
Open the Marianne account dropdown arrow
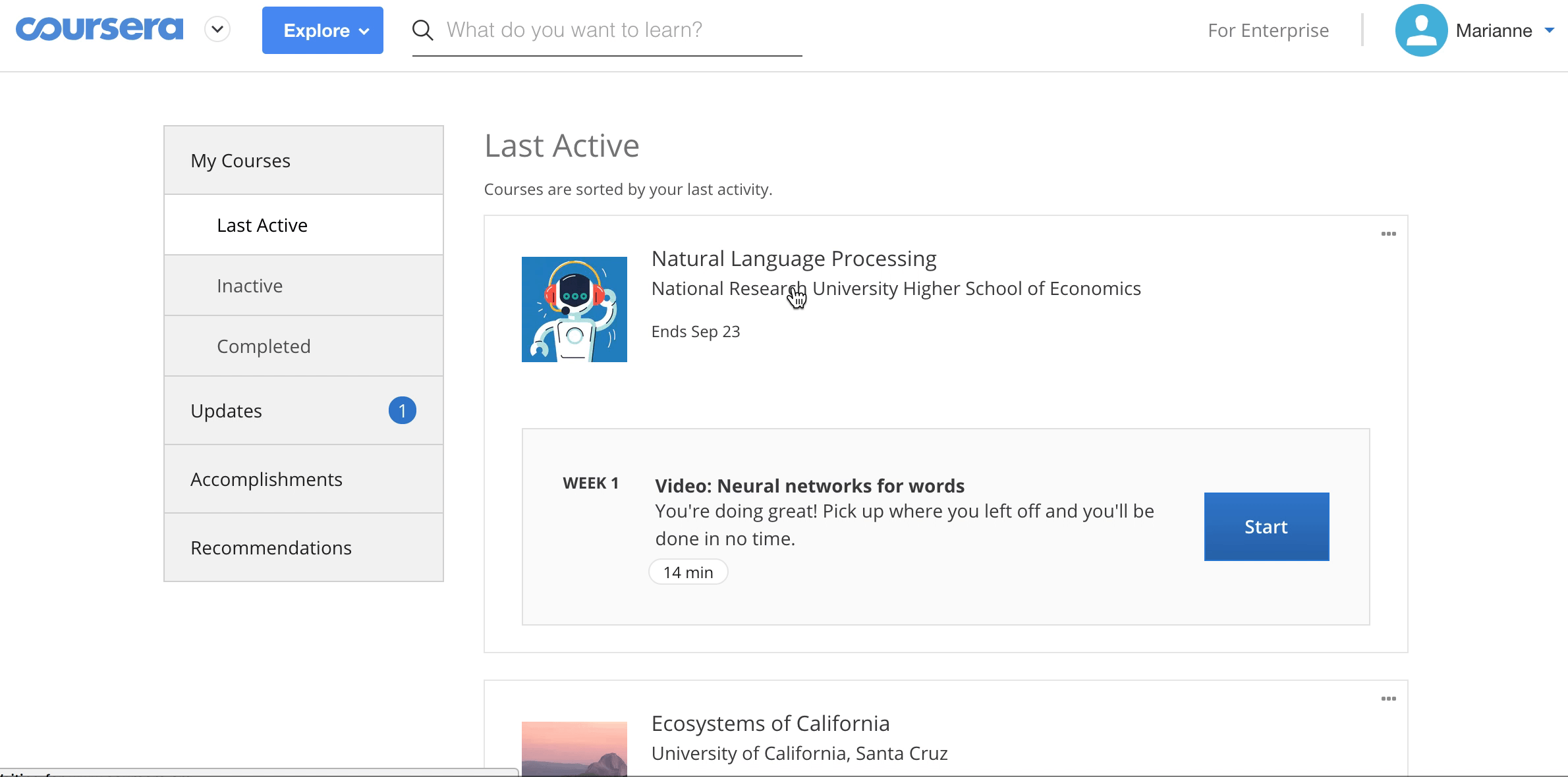1550,30
